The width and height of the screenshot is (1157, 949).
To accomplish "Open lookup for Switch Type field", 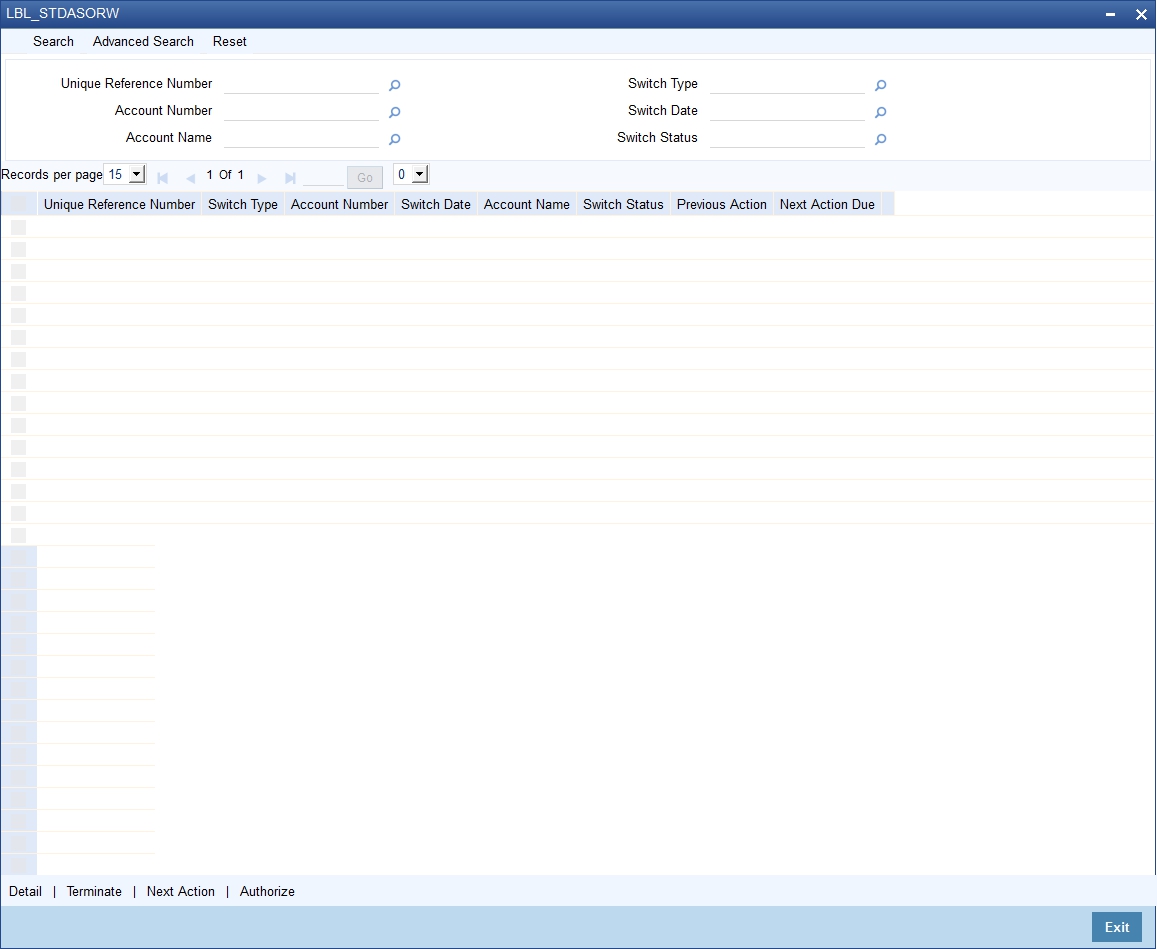I will pos(880,86).
